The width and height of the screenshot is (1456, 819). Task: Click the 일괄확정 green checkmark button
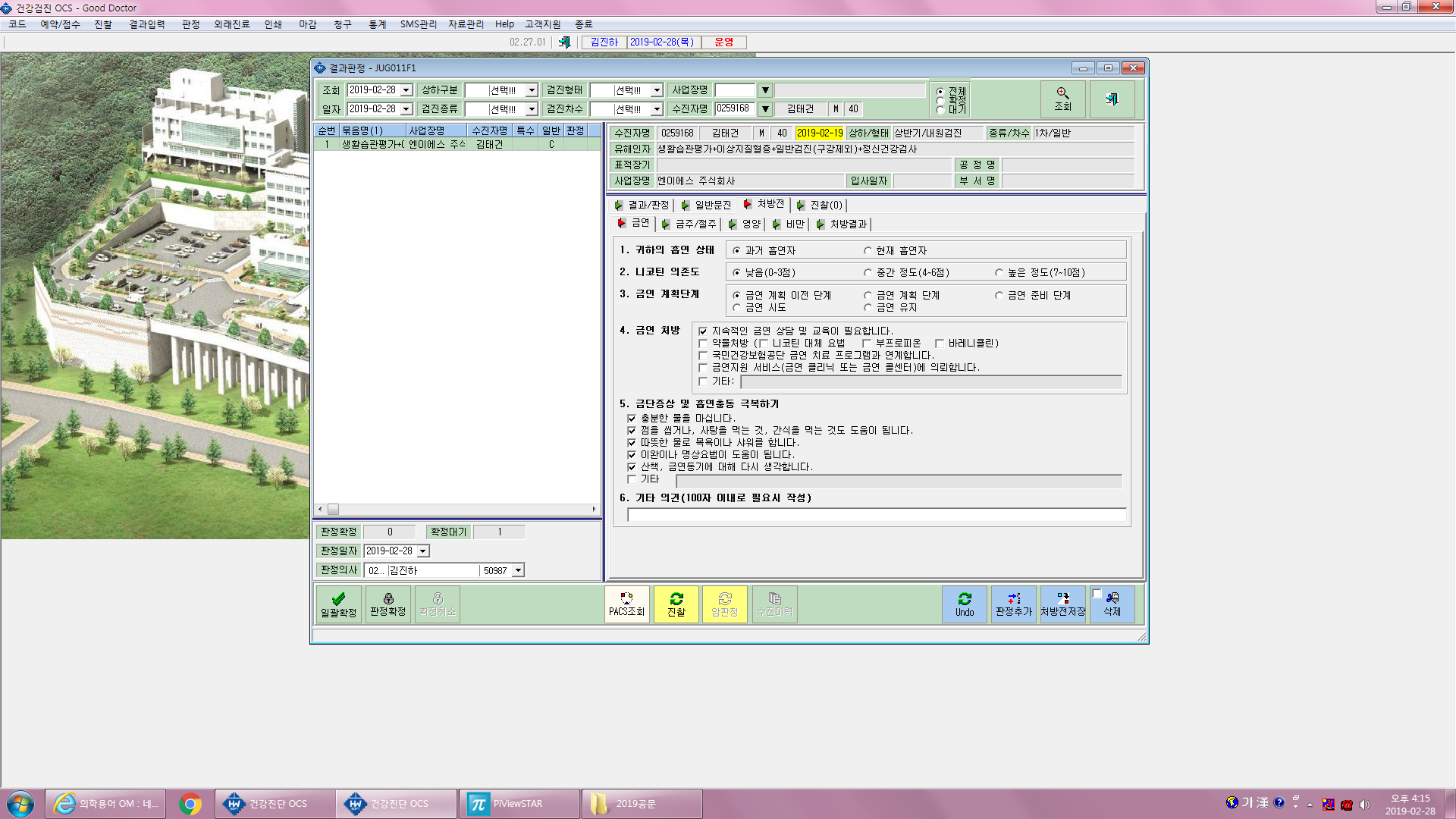point(338,604)
